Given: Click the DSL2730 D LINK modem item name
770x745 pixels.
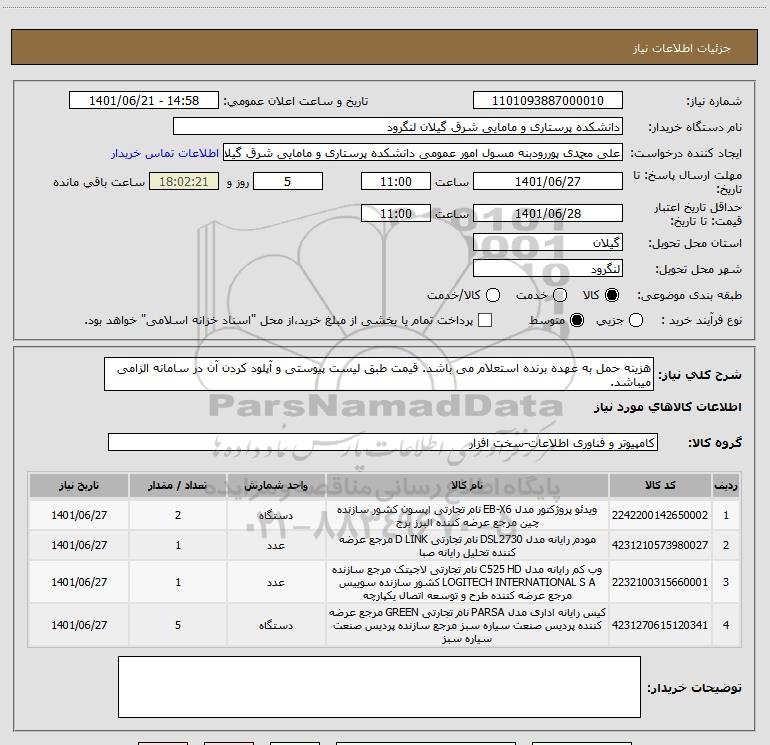Looking at the screenshot, I should tap(467, 546).
